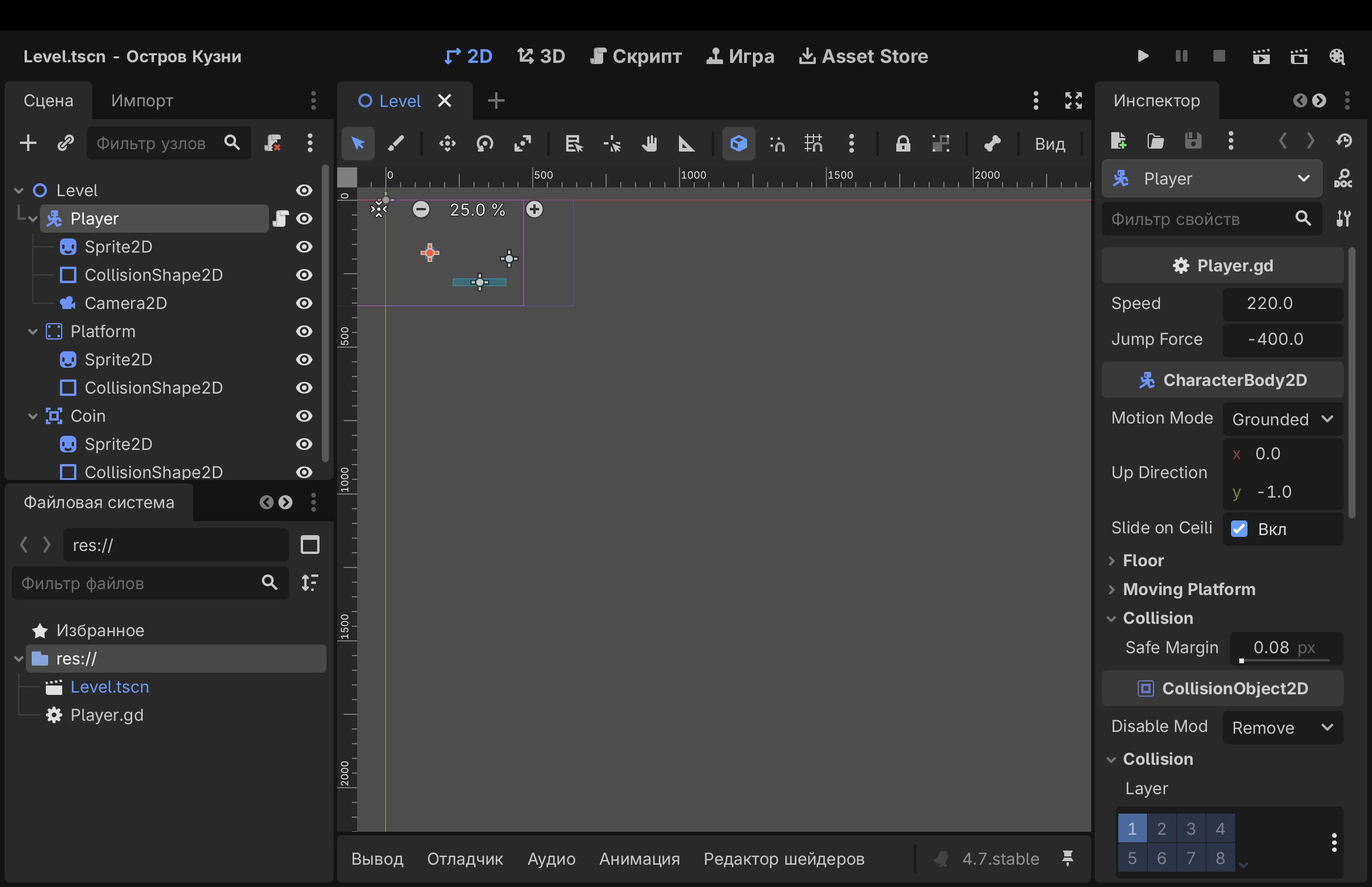The height and width of the screenshot is (887, 1372).
Task: Open the Player node selector dropdown
Action: point(1212,178)
